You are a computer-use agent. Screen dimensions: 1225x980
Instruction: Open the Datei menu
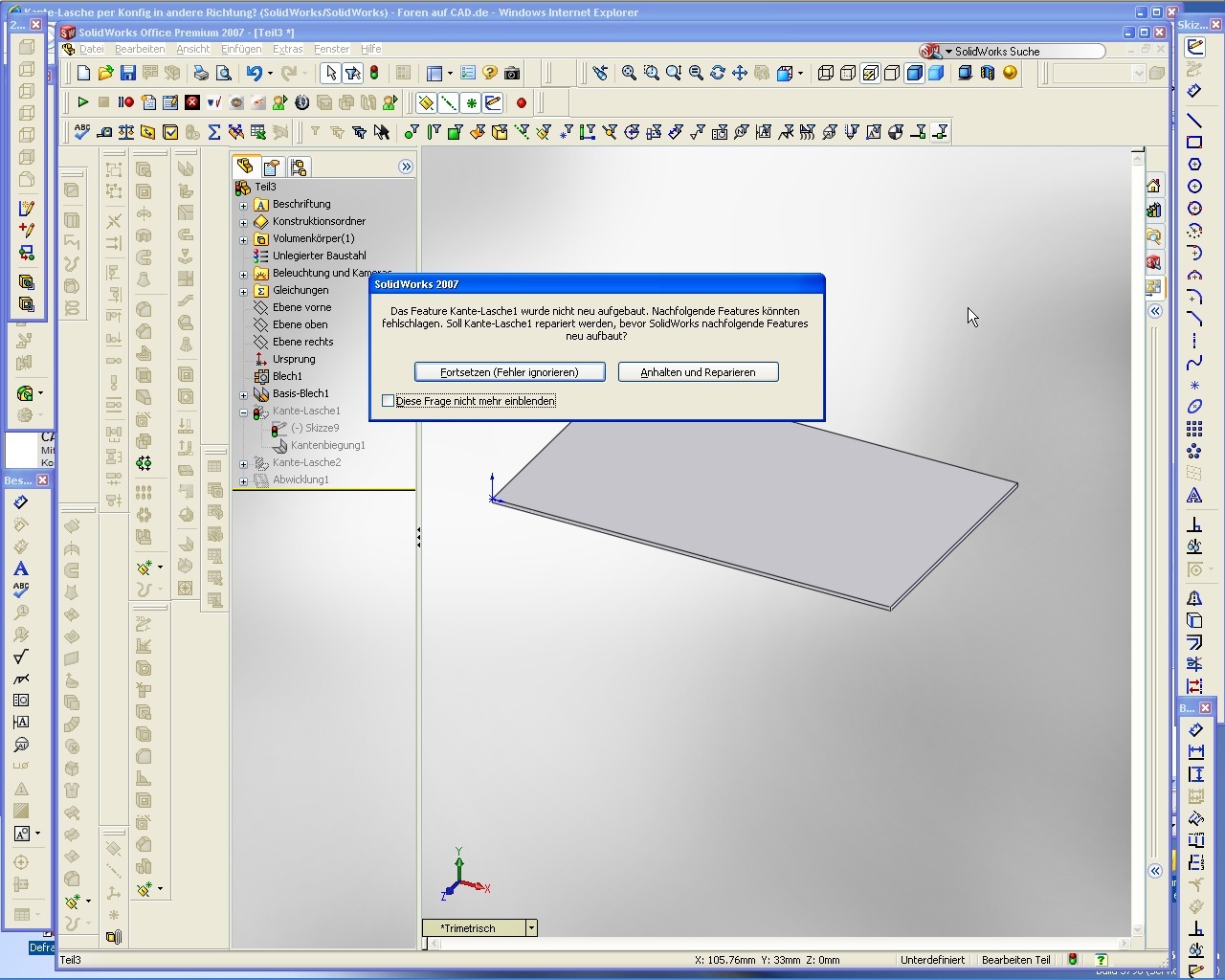[x=92, y=49]
